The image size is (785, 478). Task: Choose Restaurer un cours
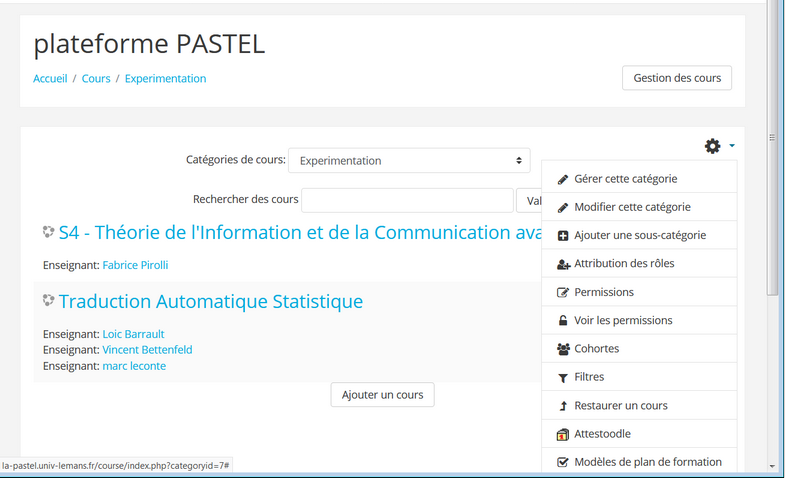(x=639, y=405)
